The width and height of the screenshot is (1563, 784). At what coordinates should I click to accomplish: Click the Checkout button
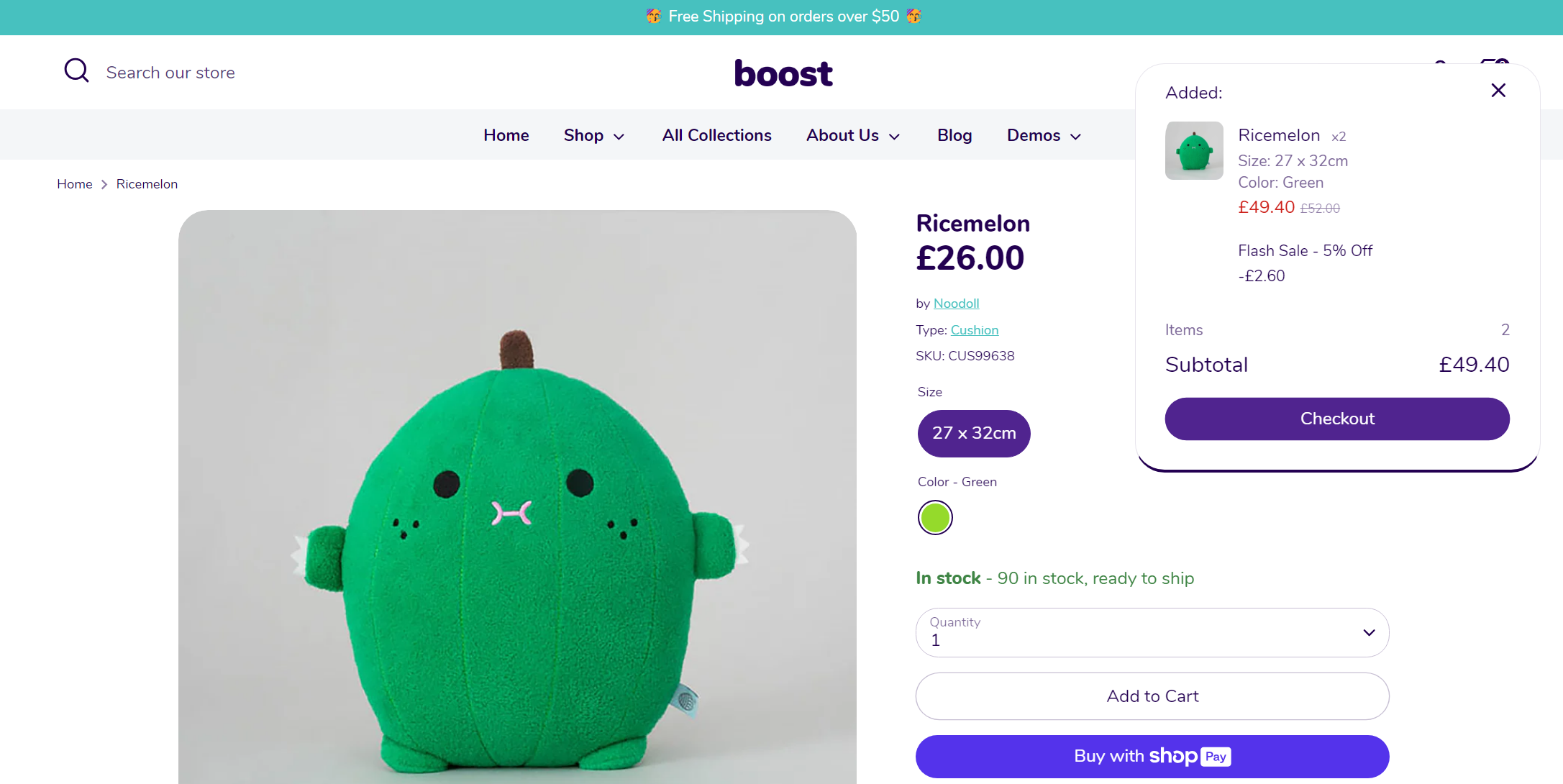[1336, 419]
